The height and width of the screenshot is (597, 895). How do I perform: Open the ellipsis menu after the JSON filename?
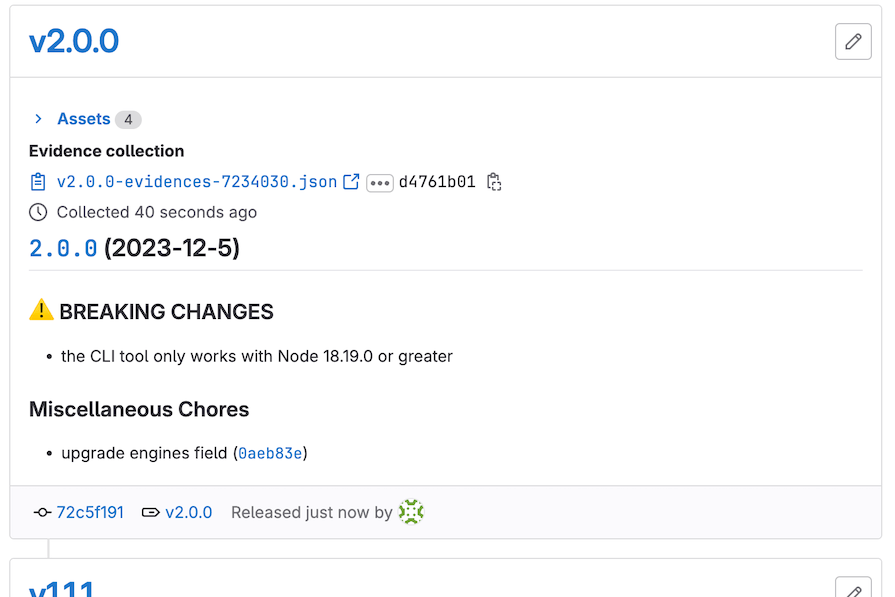[380, 182]
